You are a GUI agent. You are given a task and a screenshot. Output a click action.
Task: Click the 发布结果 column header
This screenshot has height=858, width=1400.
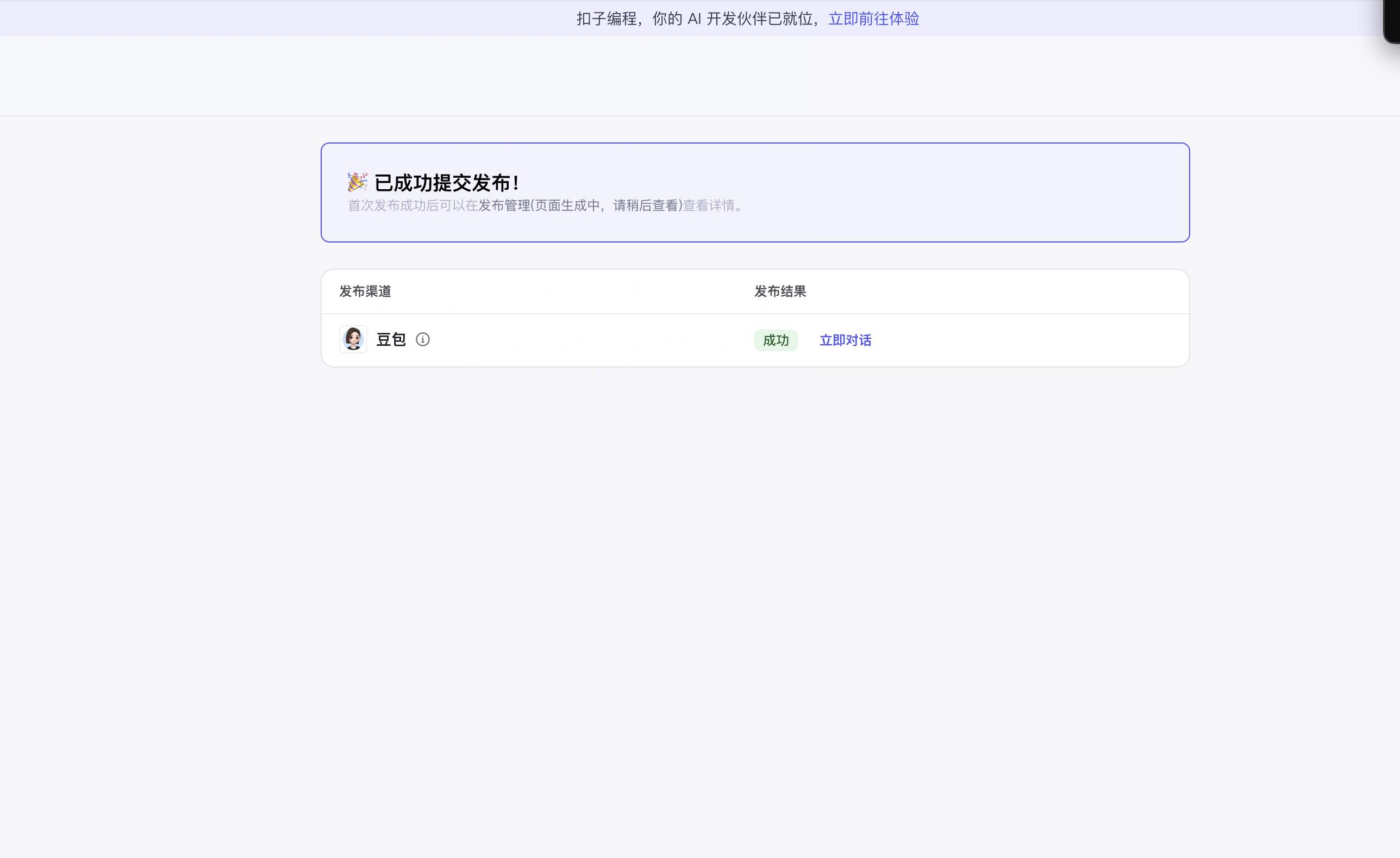point(779,291)
